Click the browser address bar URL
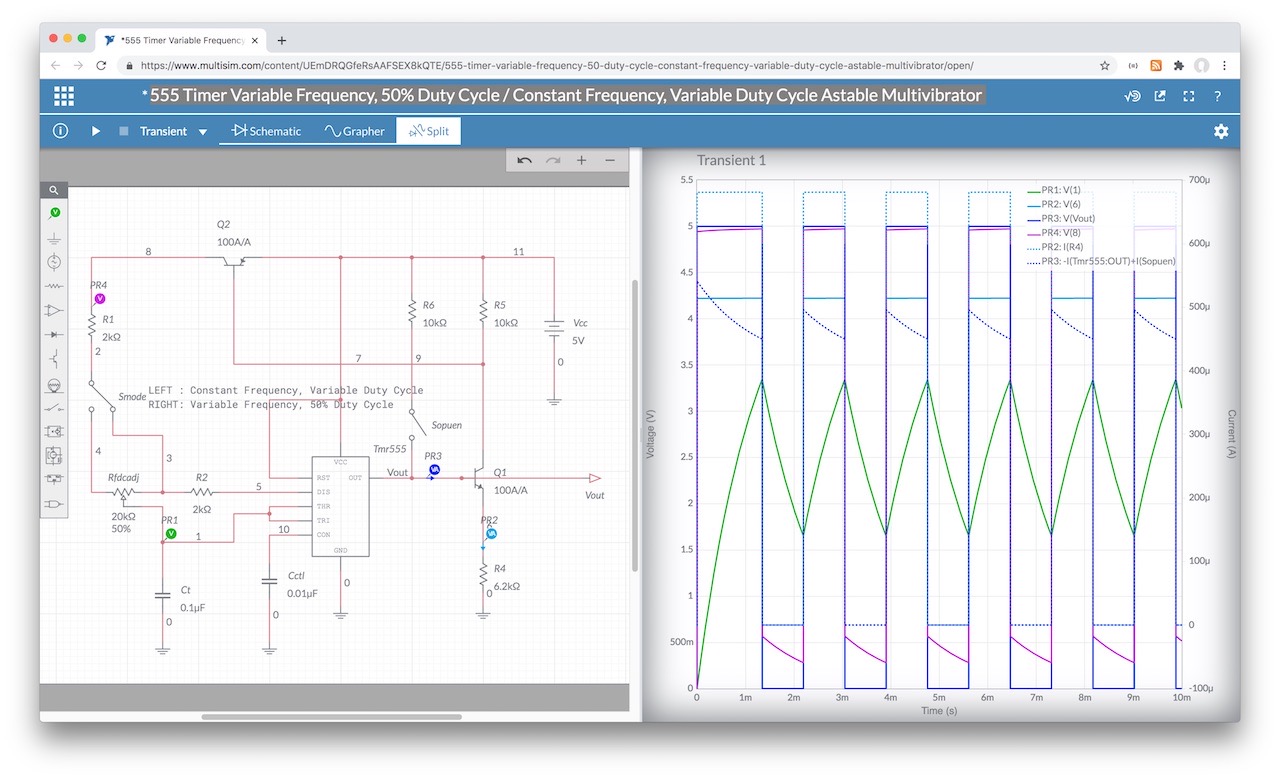 pyautogui.click(x=556, y=65)
